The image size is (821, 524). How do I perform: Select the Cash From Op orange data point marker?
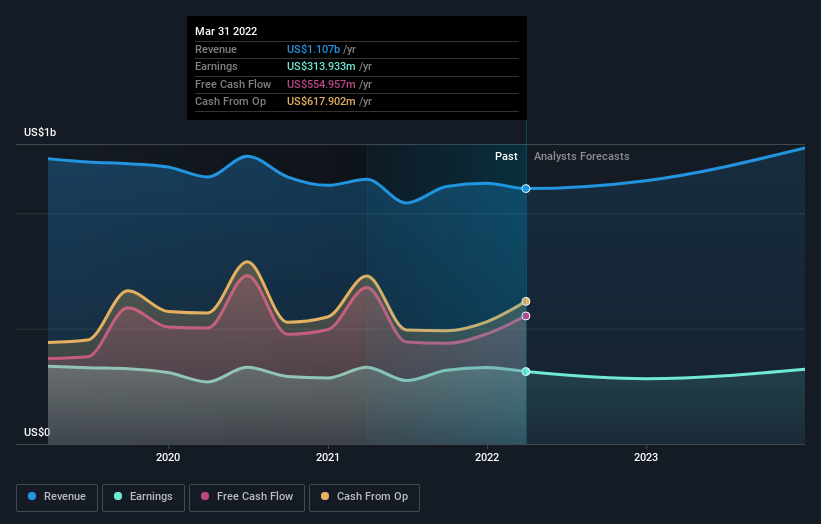tap(526, 302)
